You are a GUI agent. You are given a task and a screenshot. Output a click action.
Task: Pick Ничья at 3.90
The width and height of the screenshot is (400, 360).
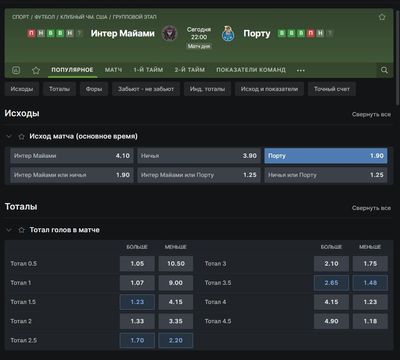199,156
